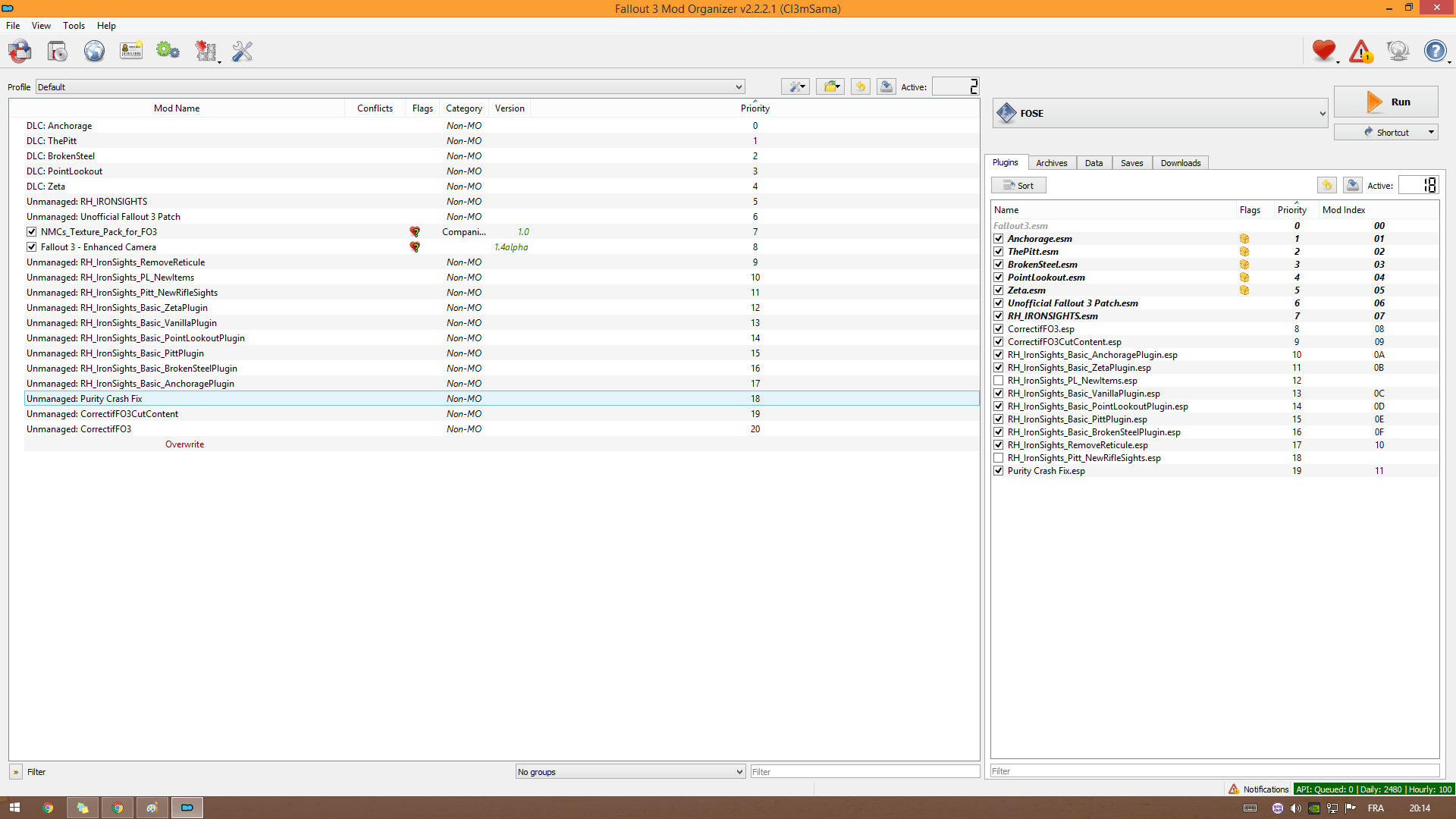Open the View menu
The height and width of the screenshot is (819, 1456).
[41, 25]
